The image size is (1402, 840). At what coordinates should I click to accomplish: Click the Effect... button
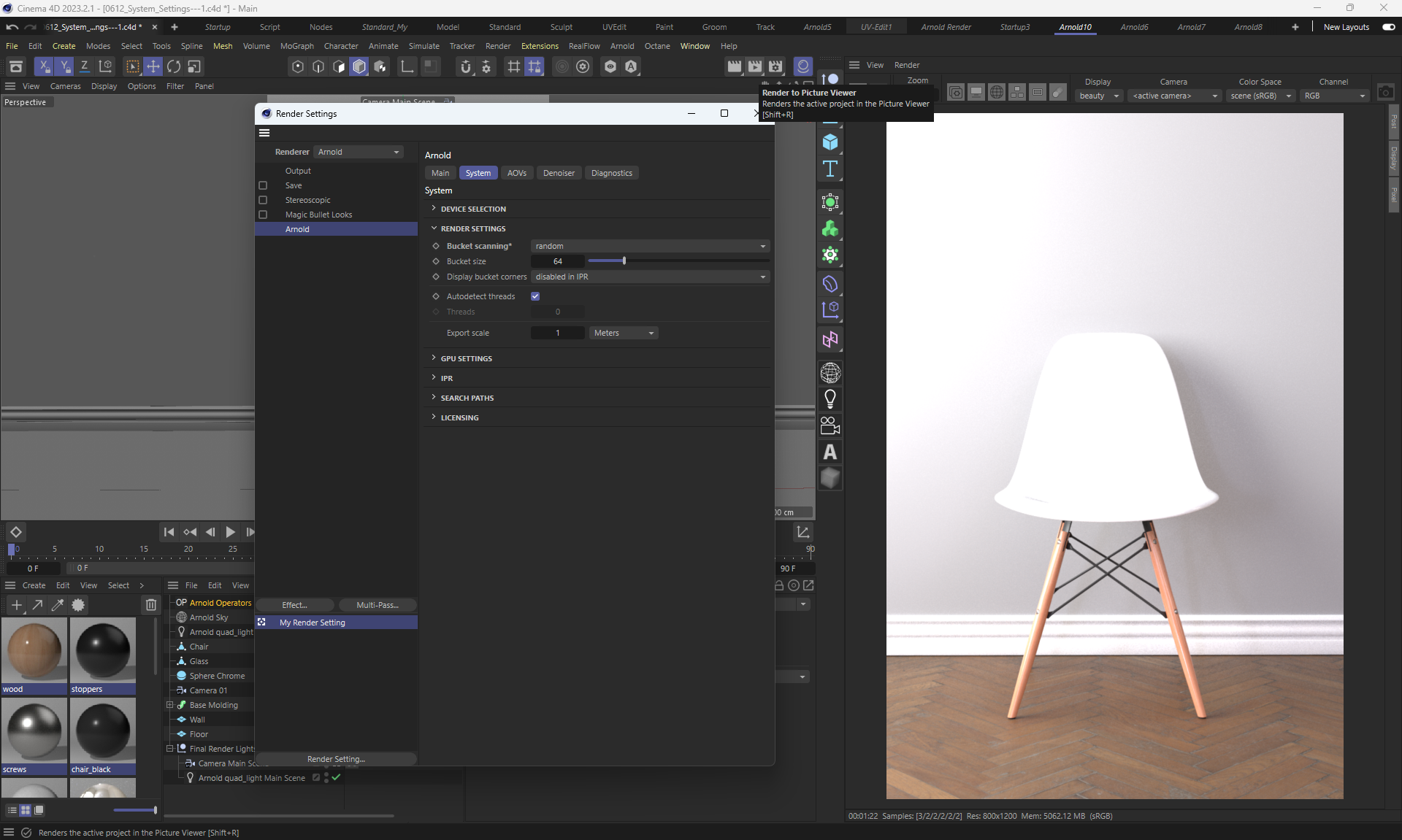[x=294, y=605]
